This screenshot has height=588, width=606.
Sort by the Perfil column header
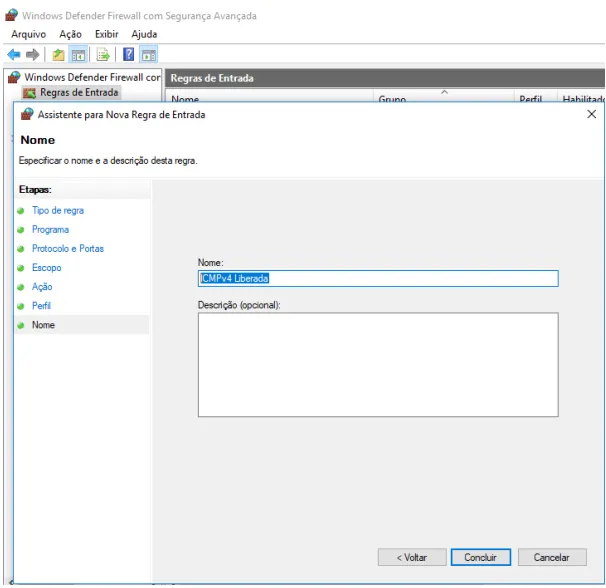536,98
